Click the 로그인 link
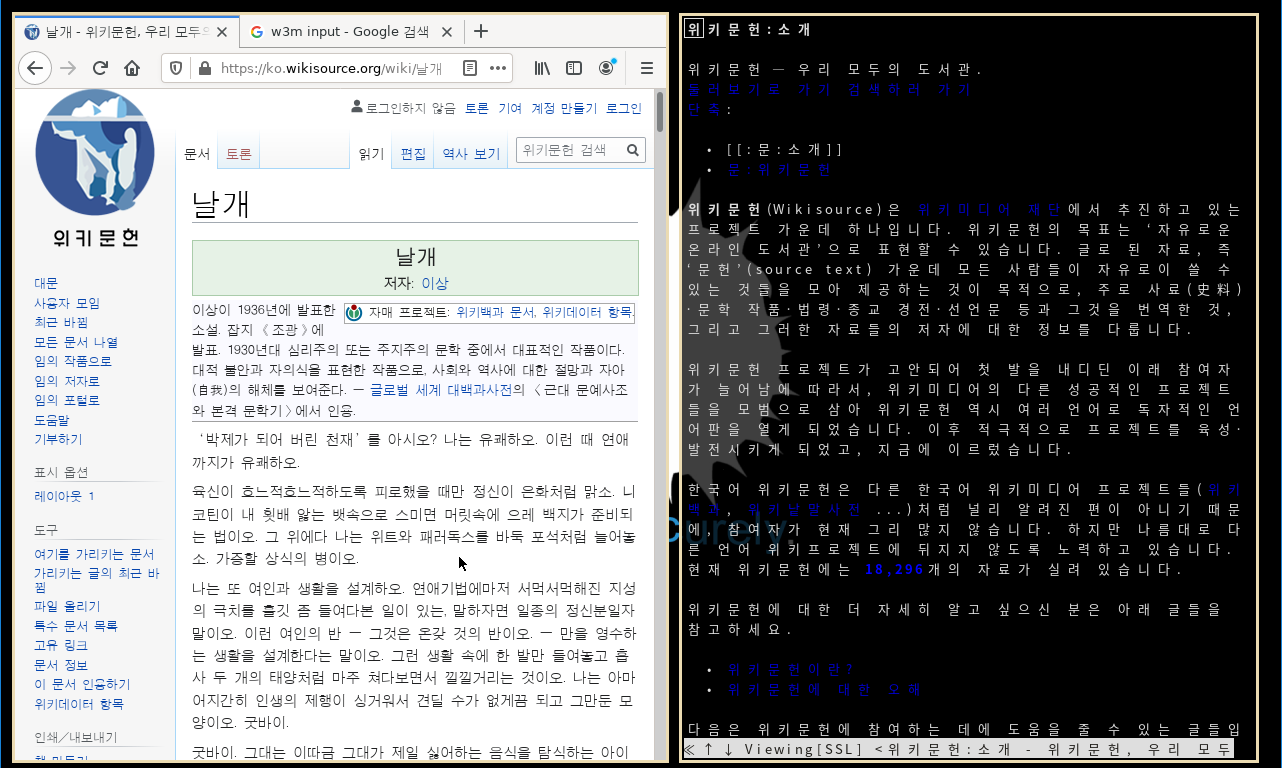1282x768 pixels. [x=623, y=108]
